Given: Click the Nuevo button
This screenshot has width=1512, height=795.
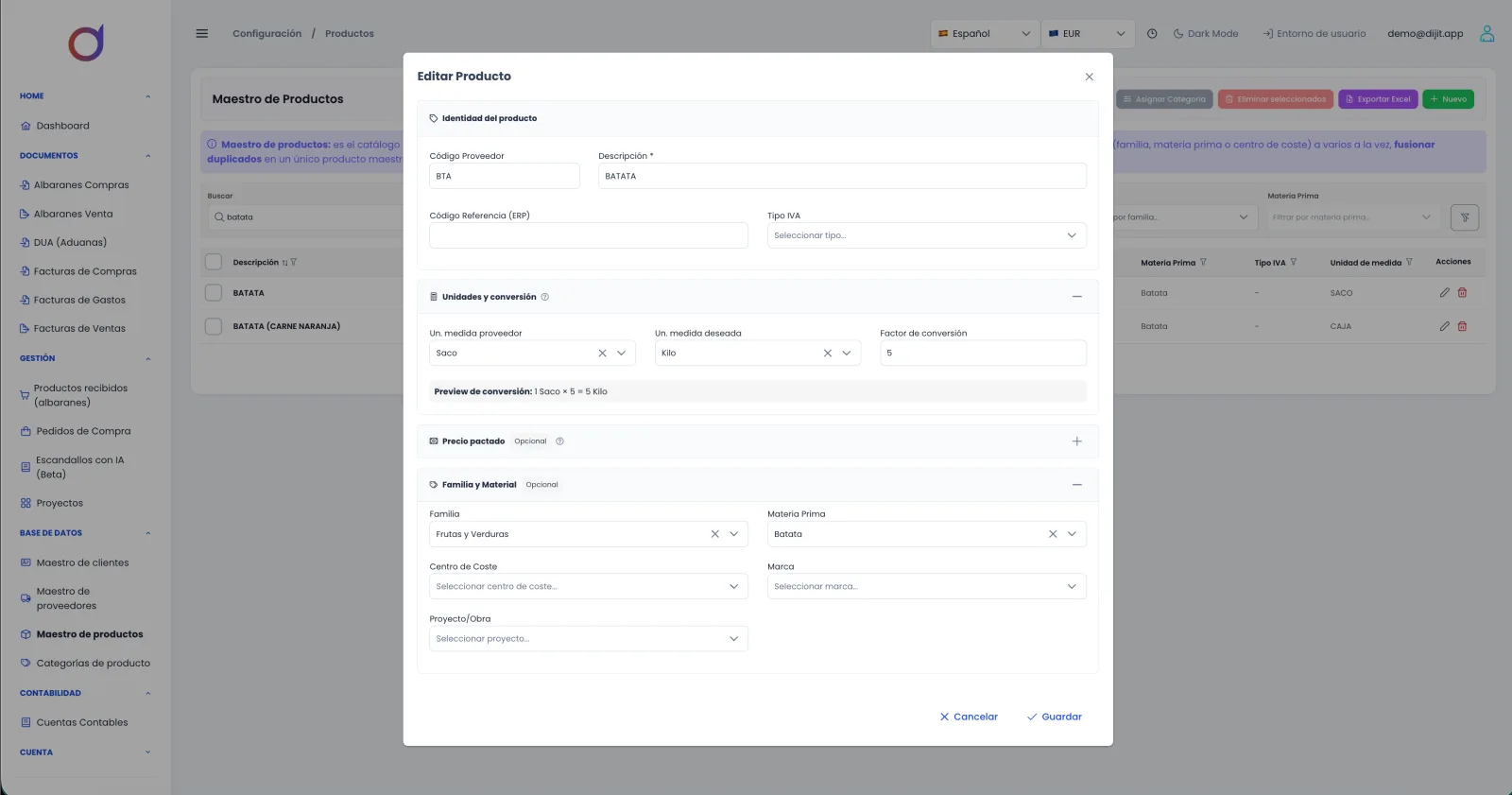Looking at the screenshot, I should click(1449, 99).
